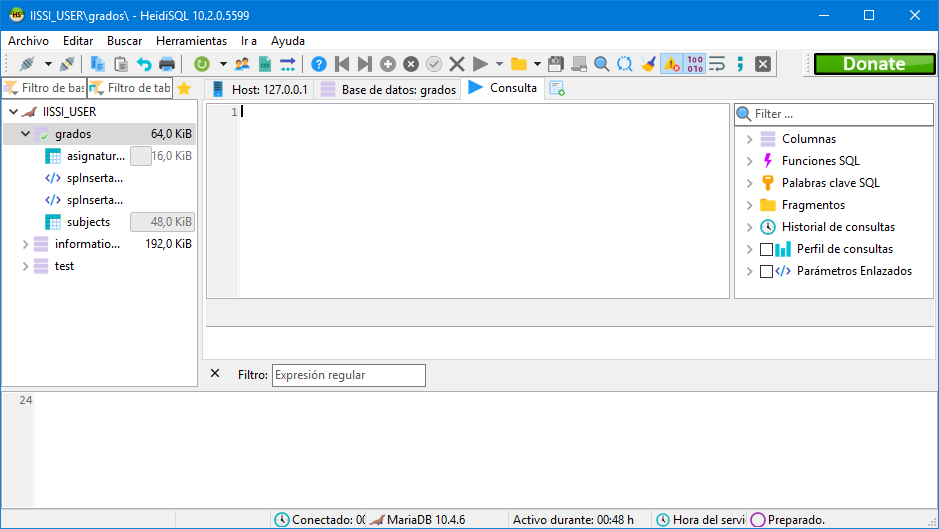Click the blue replace text icon

(625, 64)
